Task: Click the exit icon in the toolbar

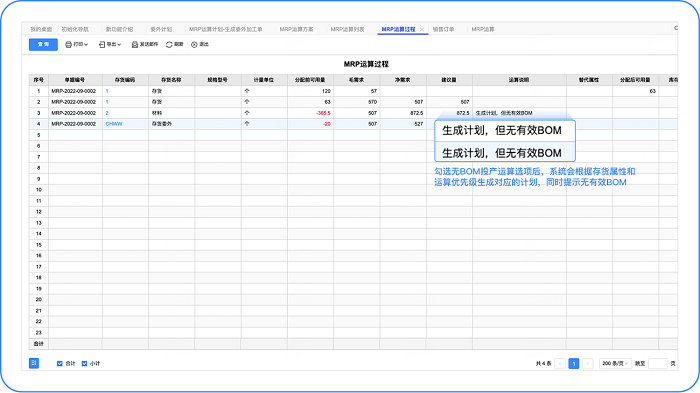Action: (x=194, y=45)
